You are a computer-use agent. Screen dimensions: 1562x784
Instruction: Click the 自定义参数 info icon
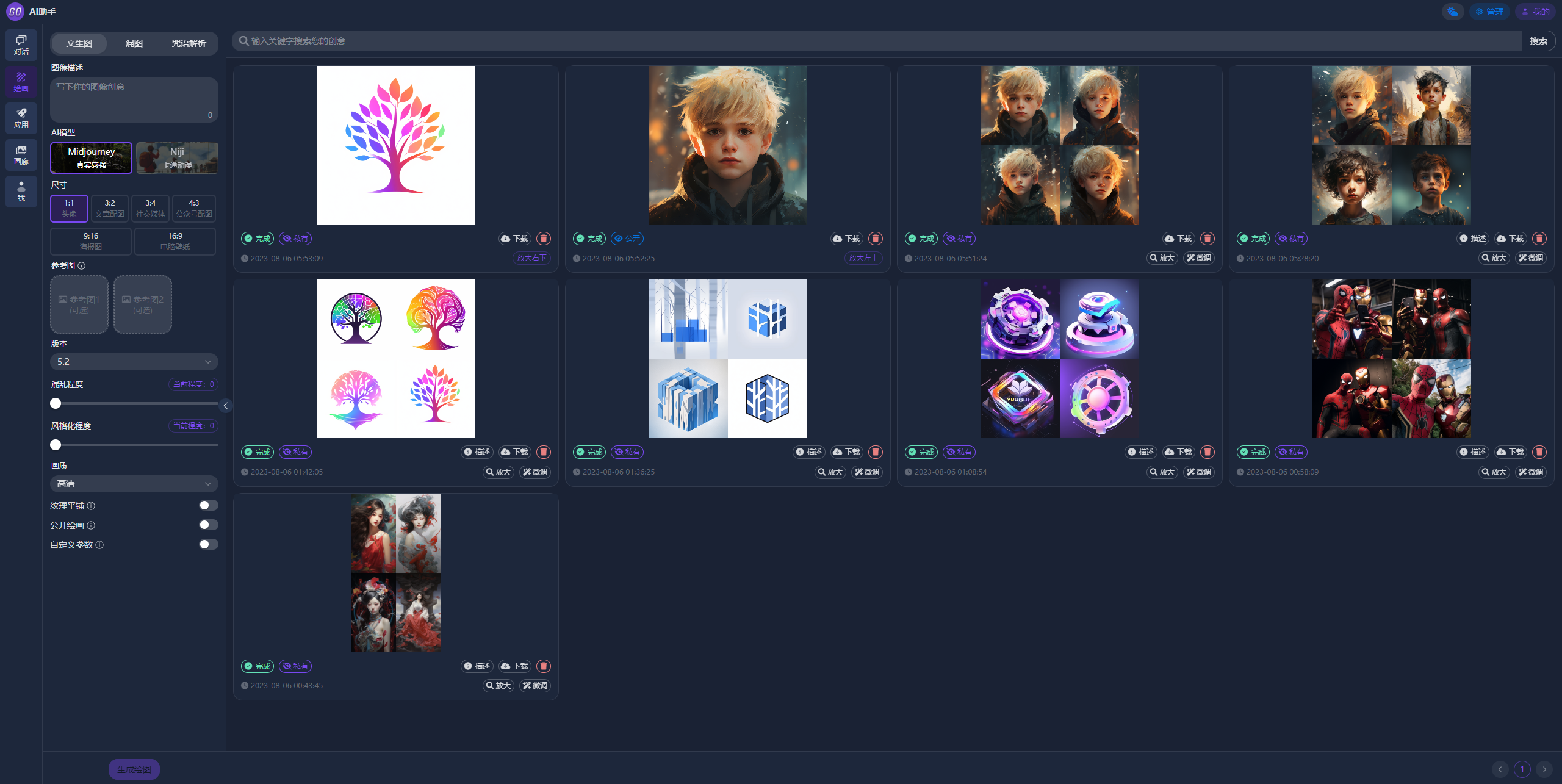tap(99, 545)
